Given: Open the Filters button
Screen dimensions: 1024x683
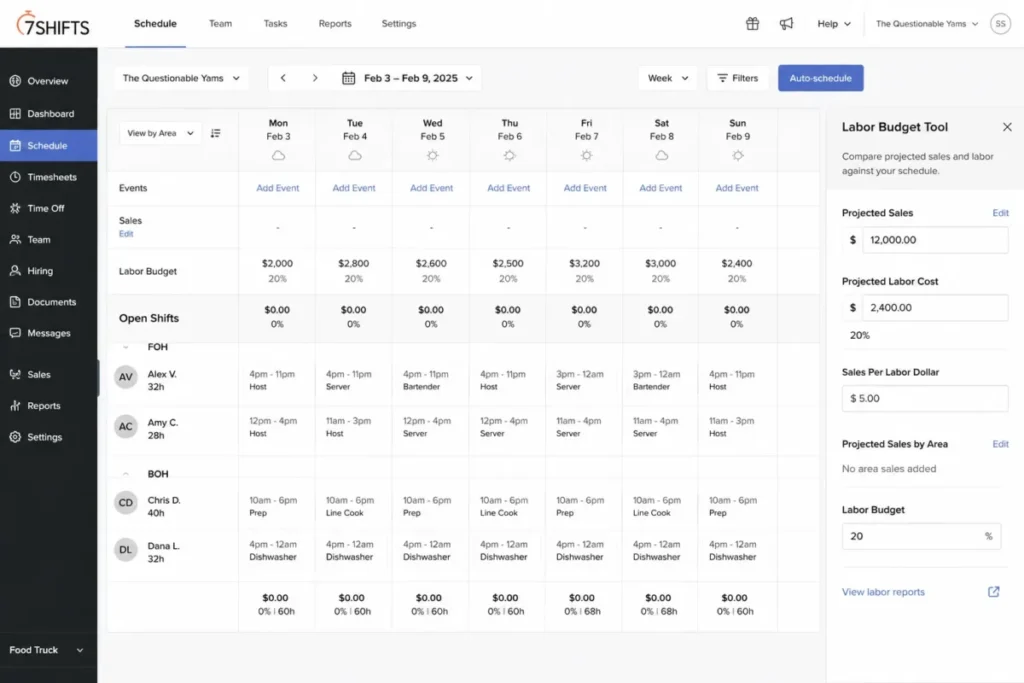Looking at the screenshot, I should [x=737, y=78].
